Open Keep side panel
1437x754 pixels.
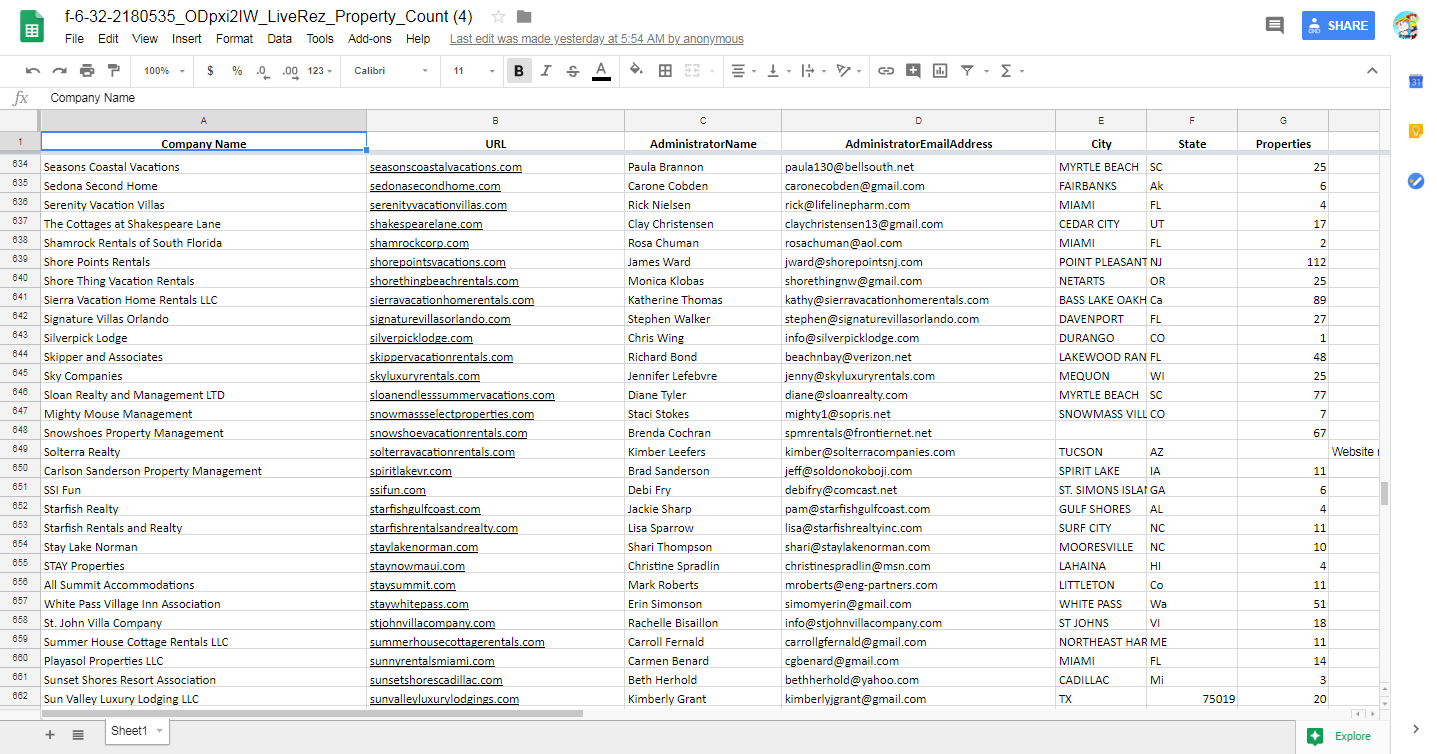[x=1415, y=131]
